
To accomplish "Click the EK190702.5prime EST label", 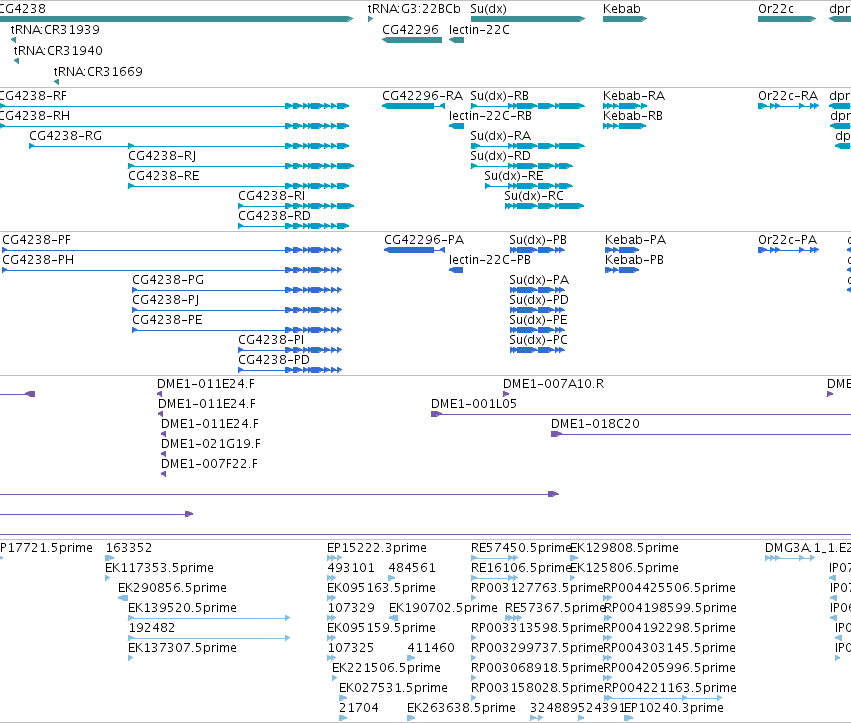I will coord(443,608).
